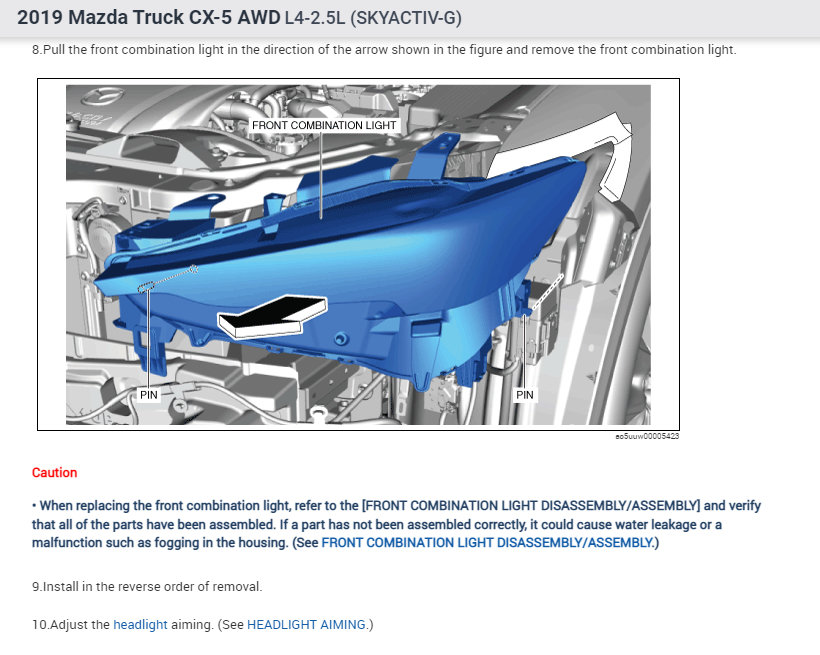Image resolution: width=820 pixels, height=655 pixels.
Task: Click the red 'Caution' heading
Action: pos(54,472)
